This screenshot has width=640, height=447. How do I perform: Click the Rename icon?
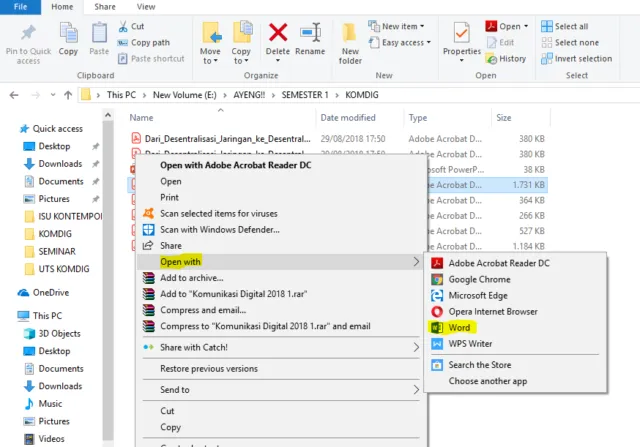(310, 32)
